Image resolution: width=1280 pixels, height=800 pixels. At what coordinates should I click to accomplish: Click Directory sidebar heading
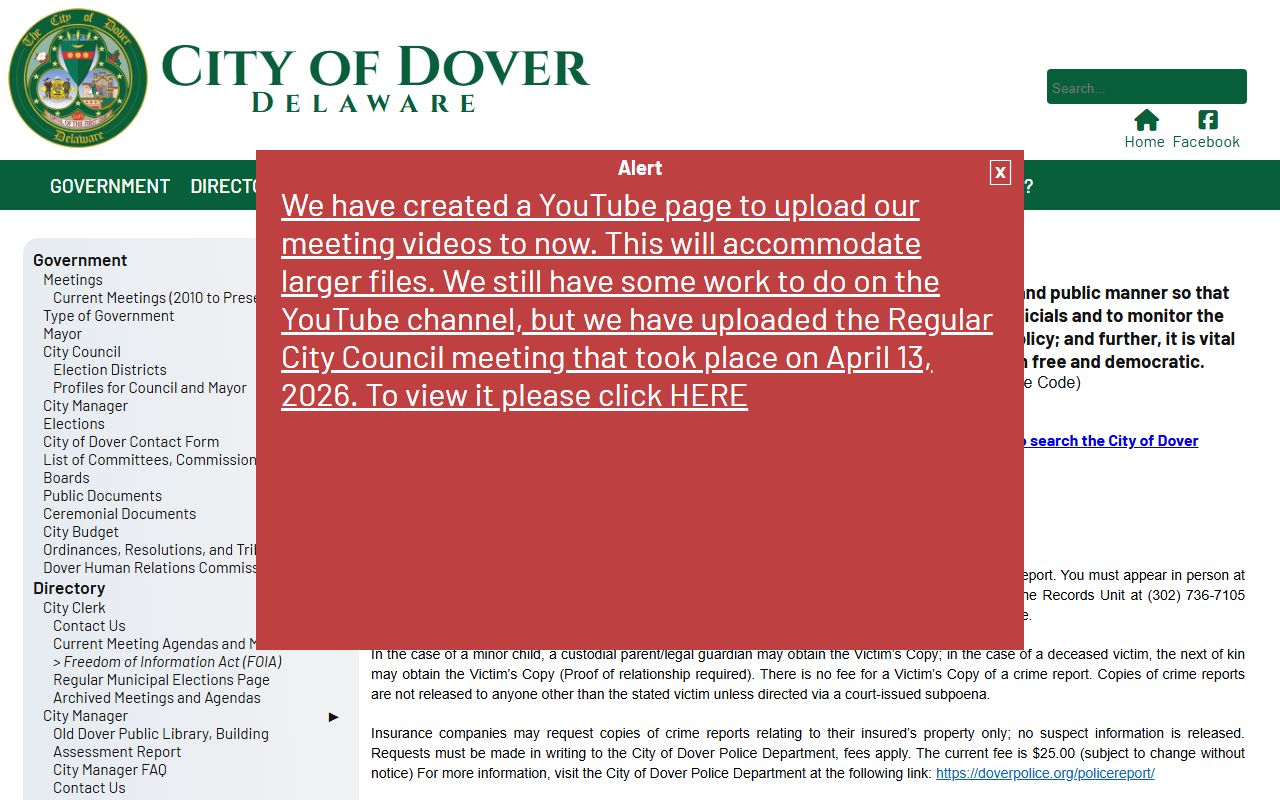pos(69,588)
